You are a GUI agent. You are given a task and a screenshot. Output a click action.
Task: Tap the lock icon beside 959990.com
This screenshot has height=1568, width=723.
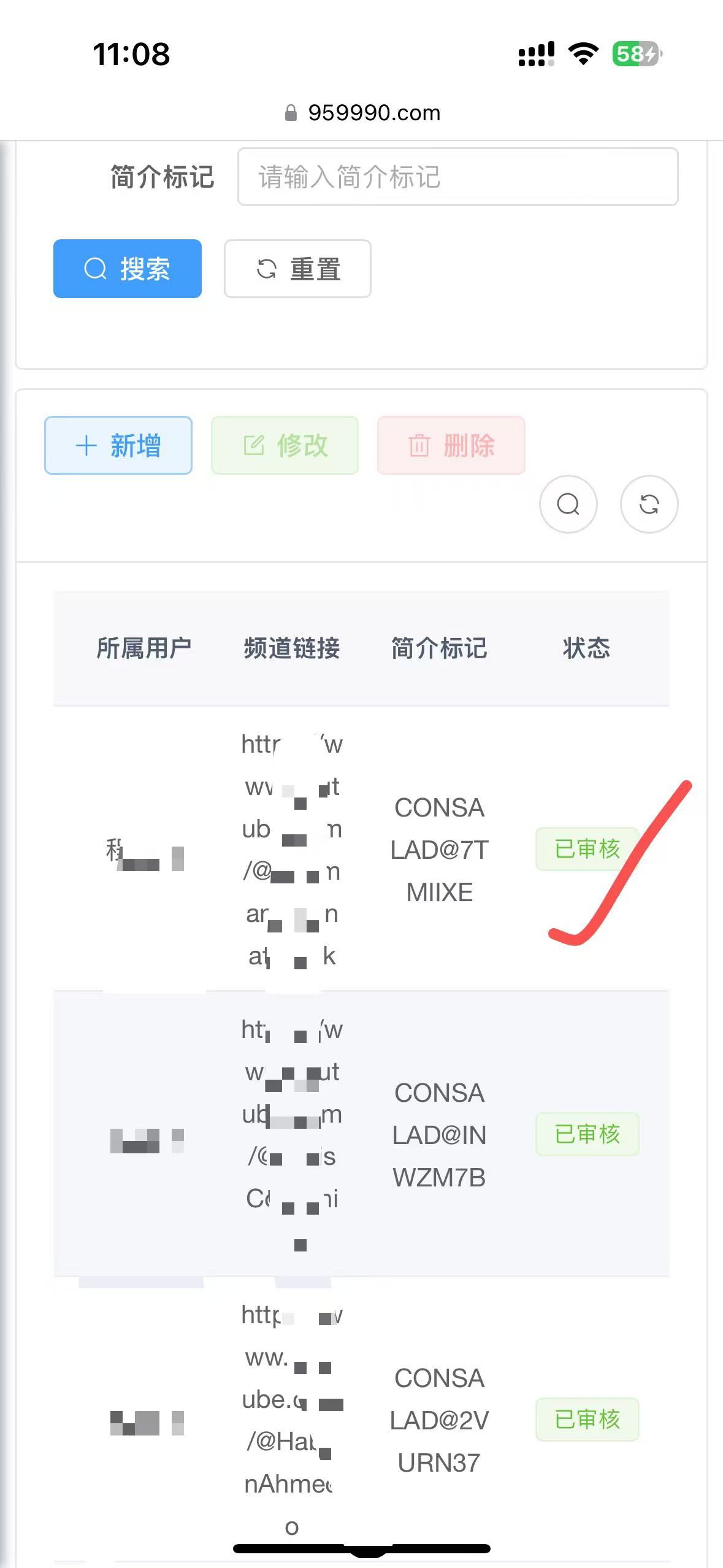pos(291,113)
